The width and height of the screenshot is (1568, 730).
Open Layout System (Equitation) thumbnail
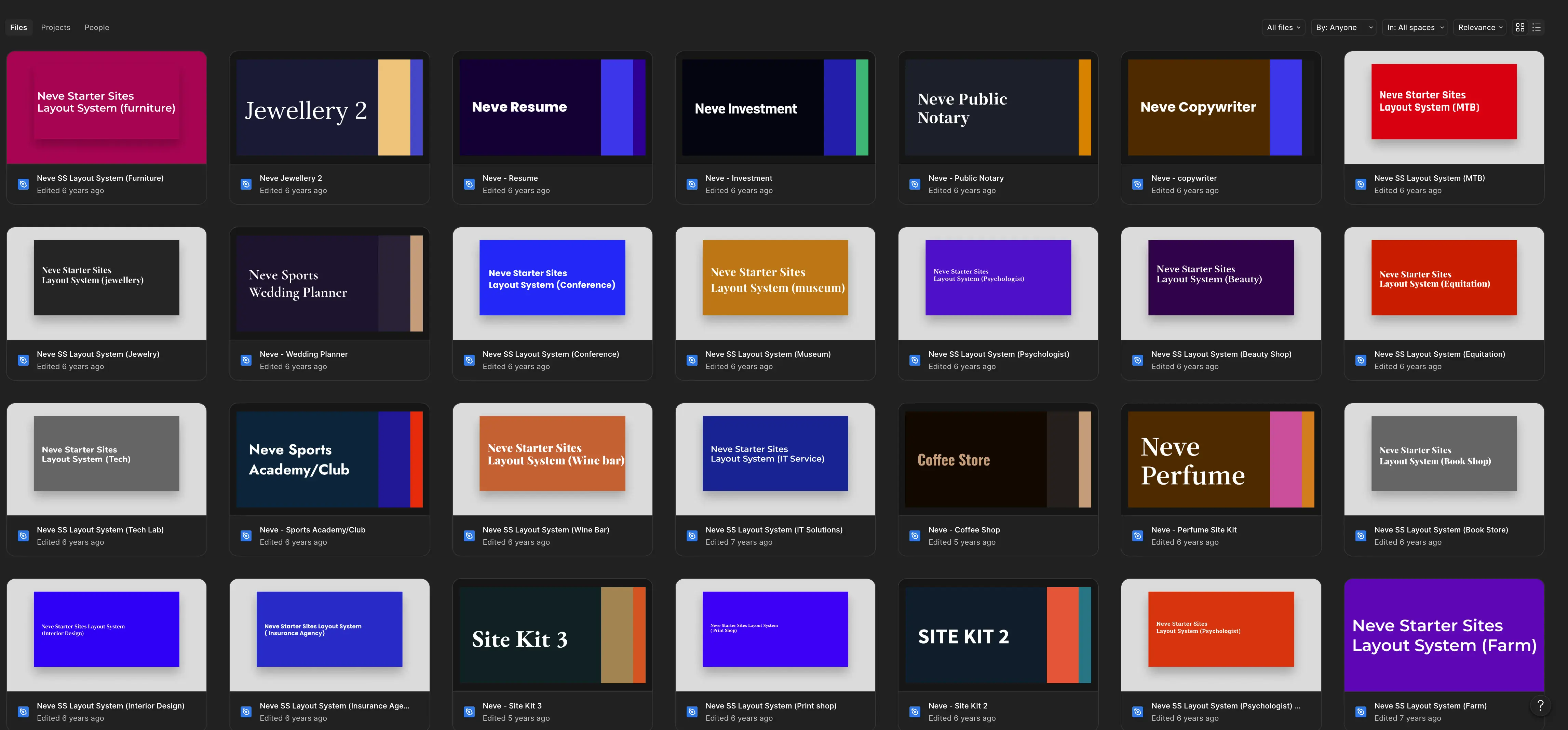(1444, 283)
